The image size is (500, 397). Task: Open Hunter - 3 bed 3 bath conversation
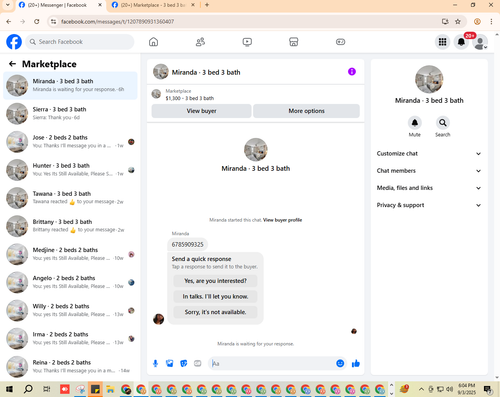point(70,170)
